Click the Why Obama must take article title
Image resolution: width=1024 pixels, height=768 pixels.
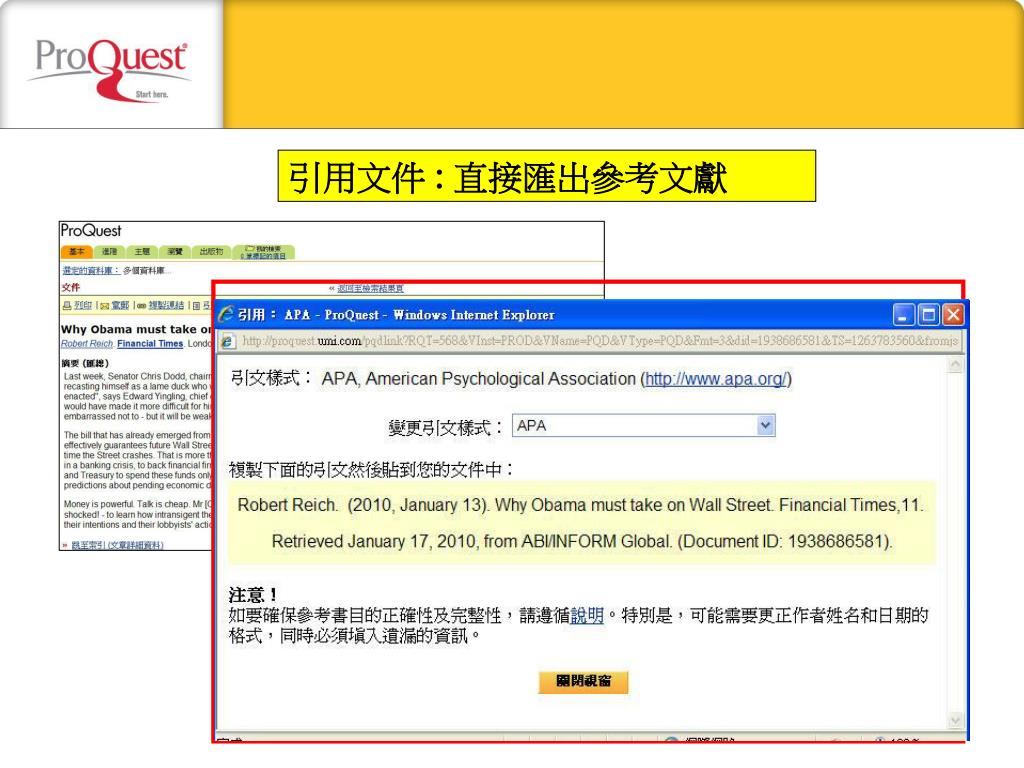[136, 329]
